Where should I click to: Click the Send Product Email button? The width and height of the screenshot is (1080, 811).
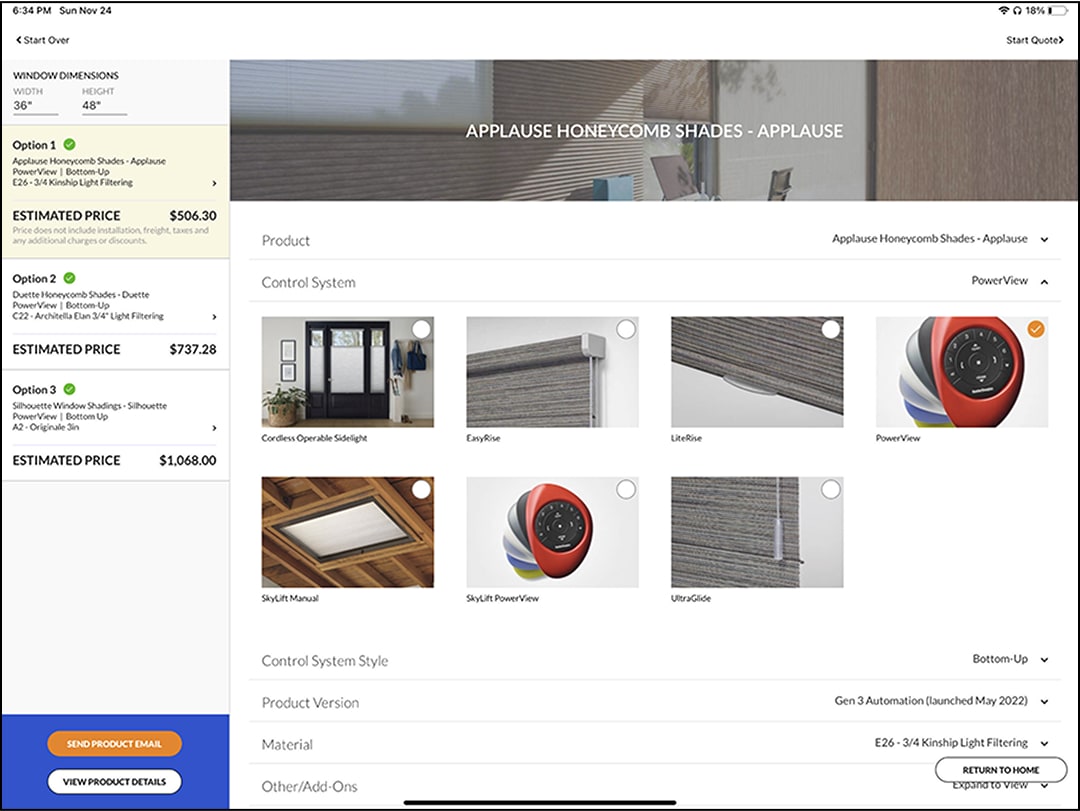coord(114,743)
